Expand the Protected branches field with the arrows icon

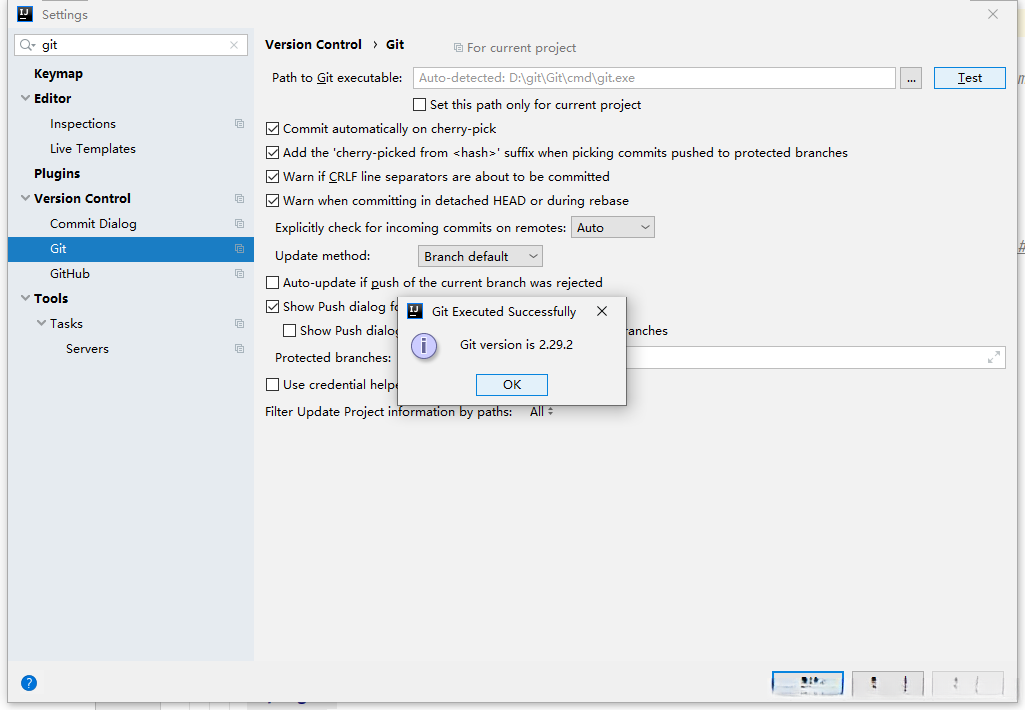coord(994,358)
